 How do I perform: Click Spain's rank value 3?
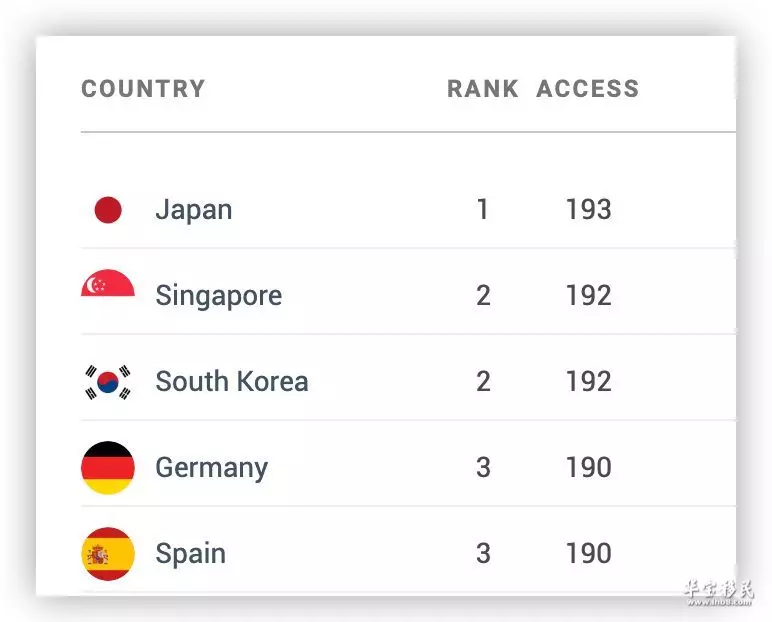pos(483,553)
